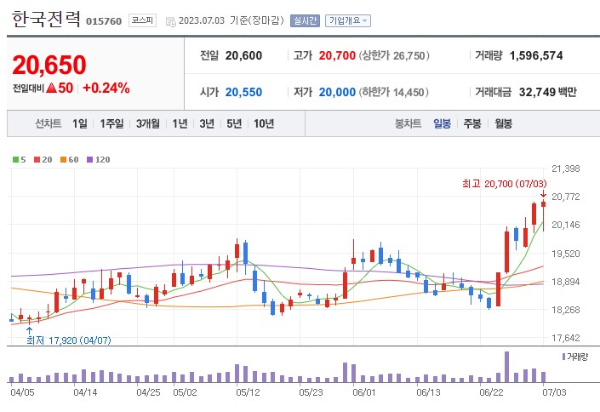Viewport: 600px width, 412px height.
Task: Click the 04/05 x-axis date label
Action: click(x=22, y=392)
